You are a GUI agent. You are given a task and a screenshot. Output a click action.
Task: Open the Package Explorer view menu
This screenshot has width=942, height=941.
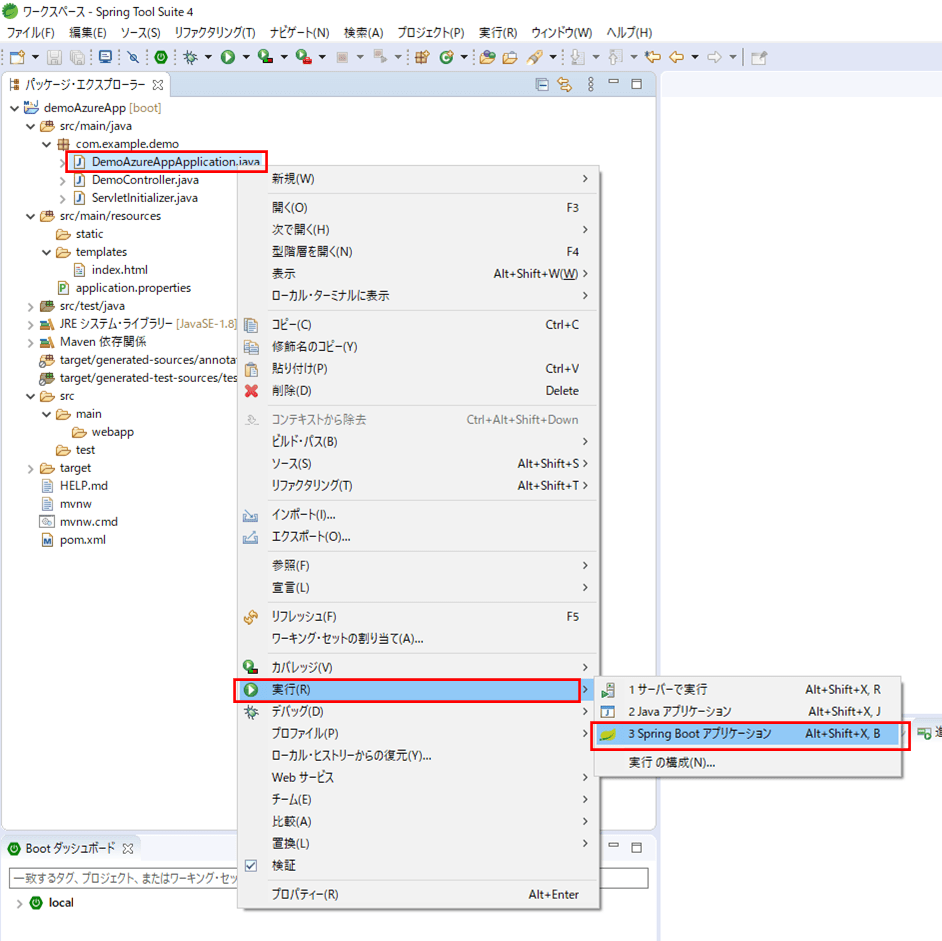pos(590,85)
